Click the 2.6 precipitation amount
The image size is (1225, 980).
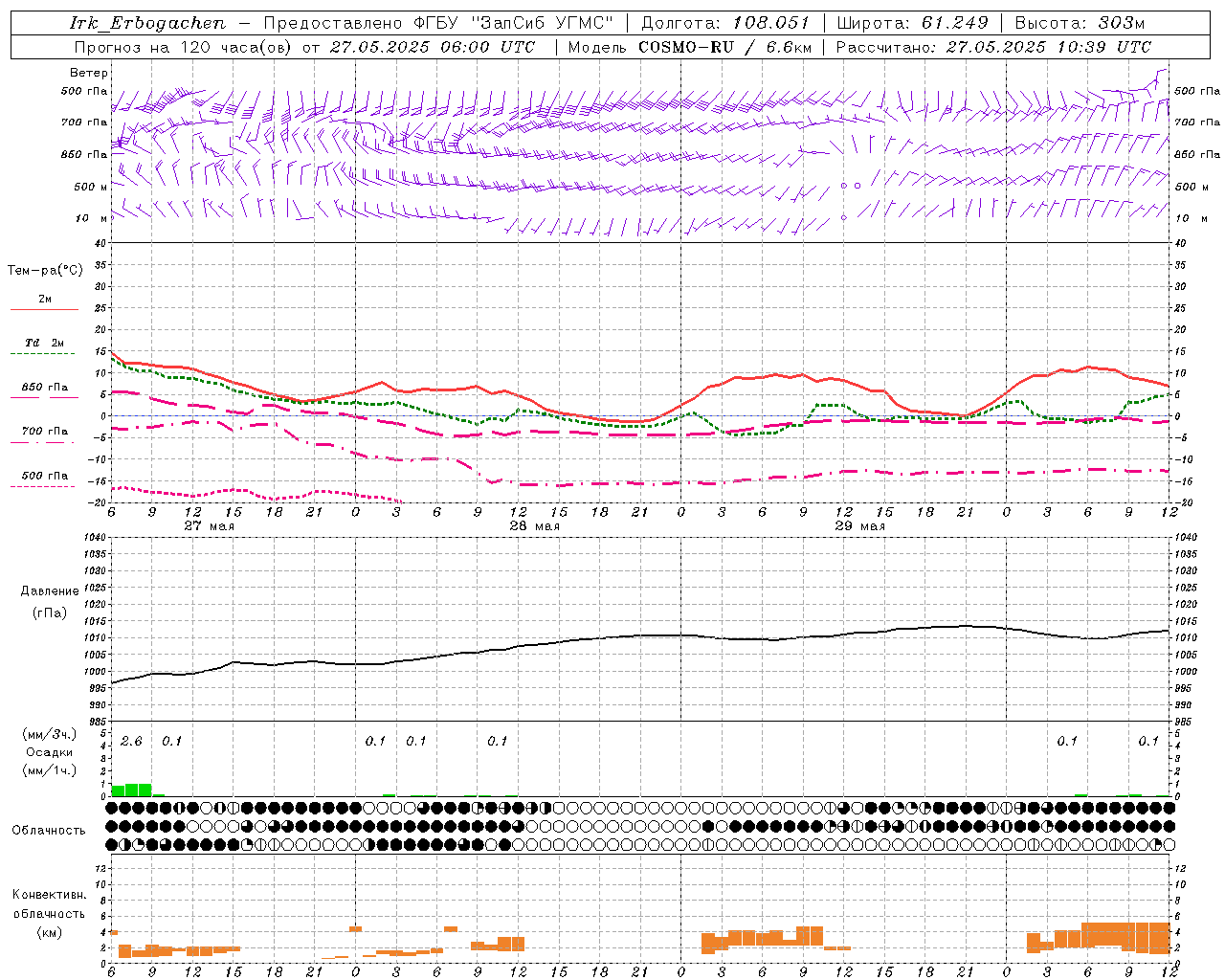[x=131, y=742]
